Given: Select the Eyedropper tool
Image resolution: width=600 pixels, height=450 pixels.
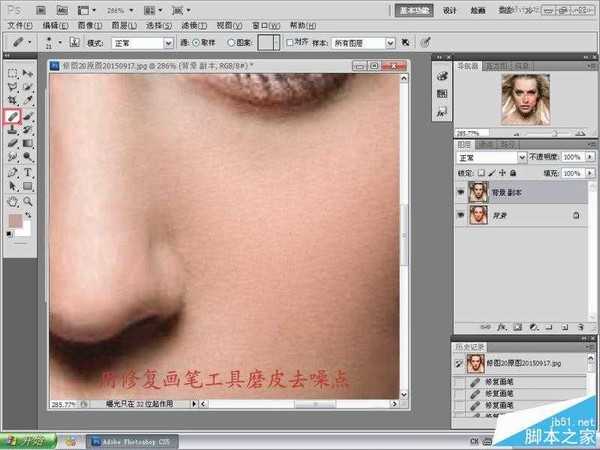Looking at the screenshot, I should pos(28,101).
